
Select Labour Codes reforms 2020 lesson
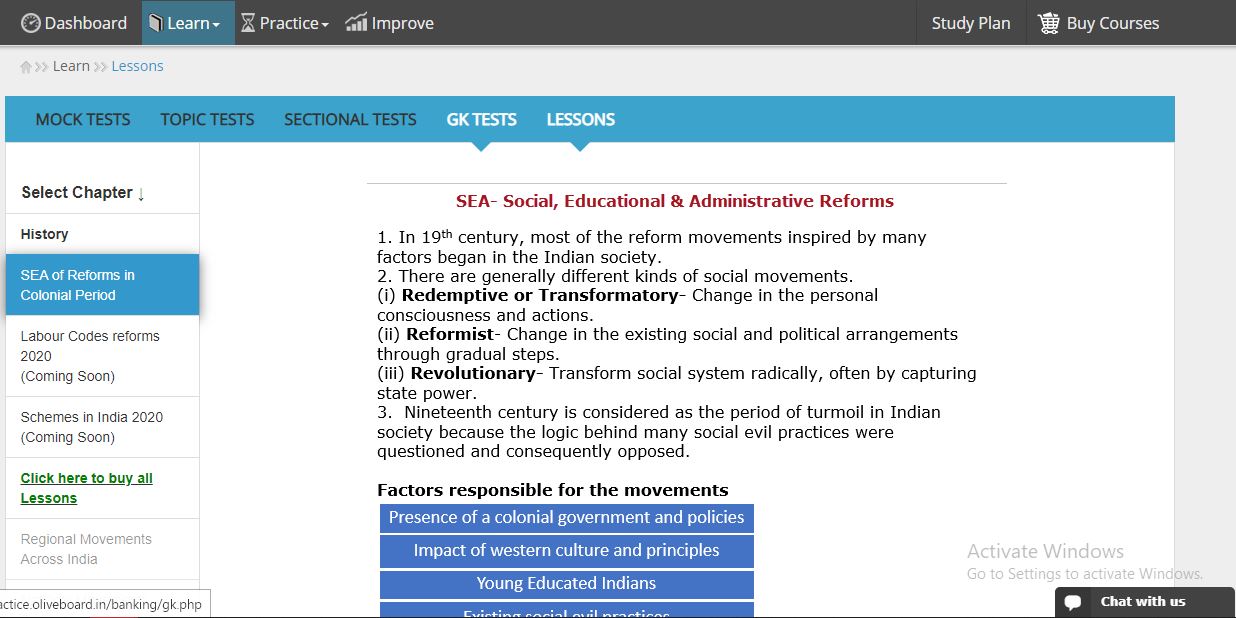click(x=102, y=356)
